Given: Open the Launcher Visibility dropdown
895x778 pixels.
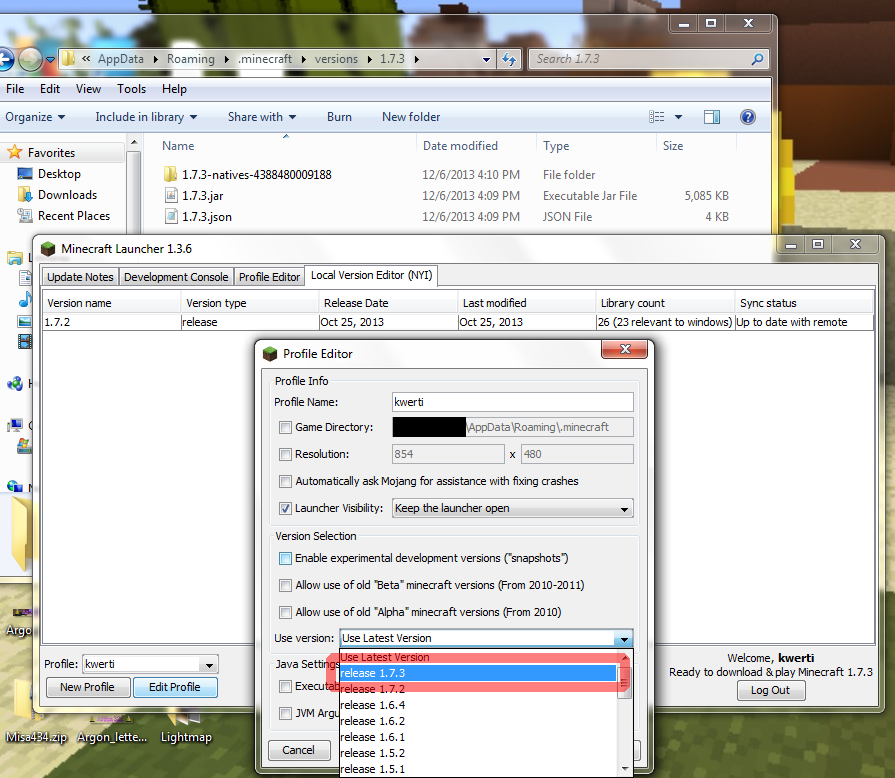Looking at the screenshot, I should point(513,508).
